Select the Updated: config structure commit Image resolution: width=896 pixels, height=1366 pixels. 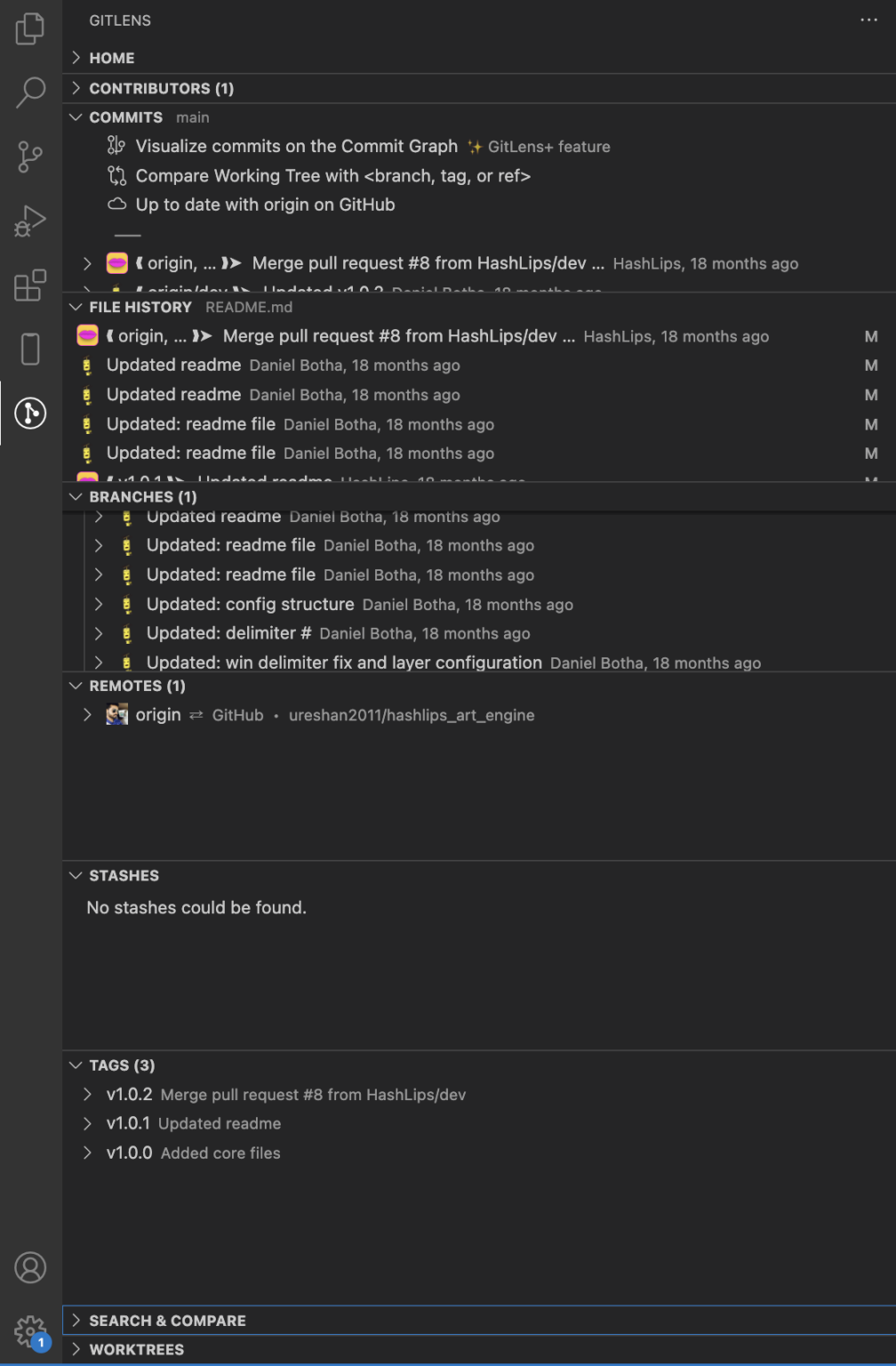coord(250,604)
